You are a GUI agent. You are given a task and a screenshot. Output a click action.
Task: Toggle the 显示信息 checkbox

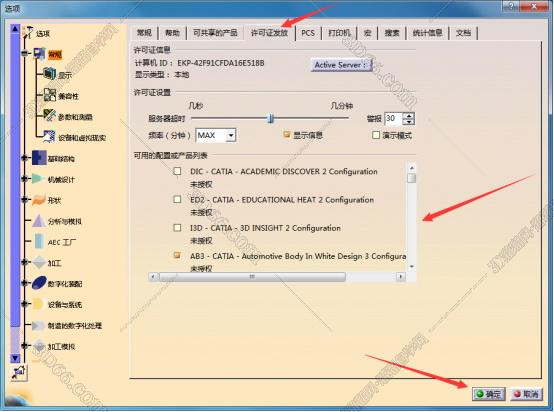[x=287, y=135]
